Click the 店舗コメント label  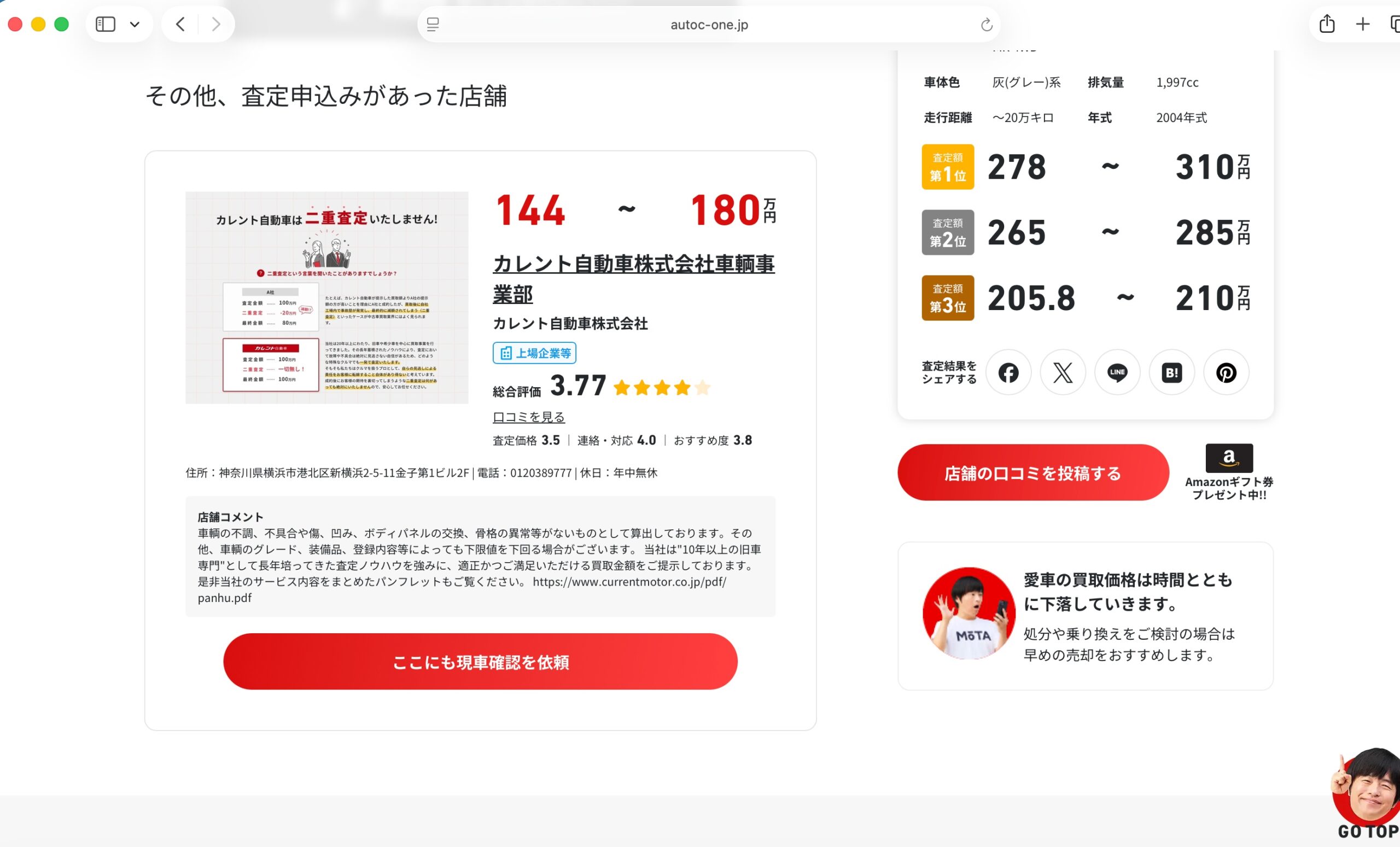[x=231, y=517]
